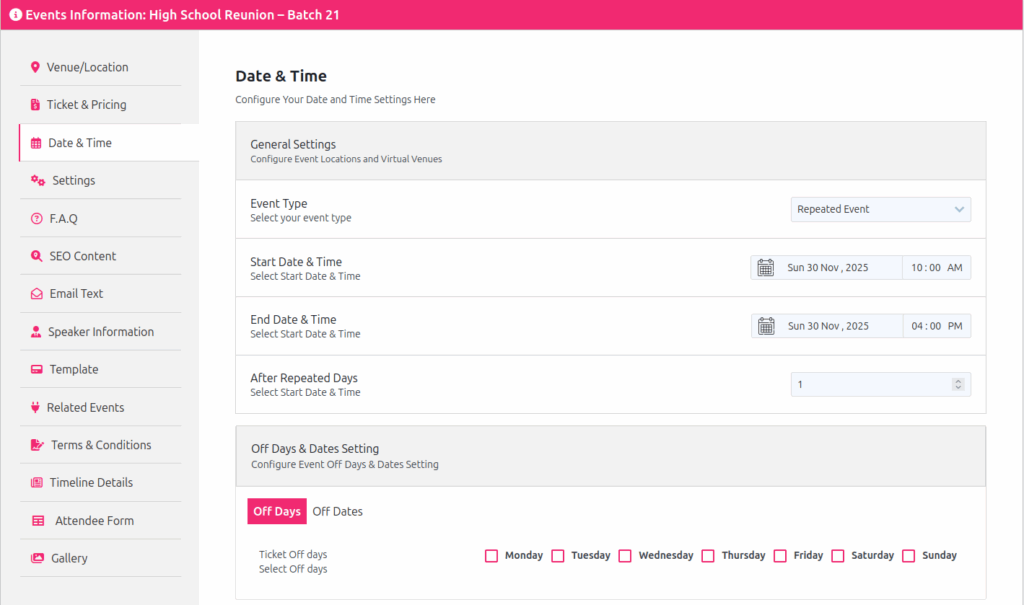Open the Template sidebar item

point(101,369)
